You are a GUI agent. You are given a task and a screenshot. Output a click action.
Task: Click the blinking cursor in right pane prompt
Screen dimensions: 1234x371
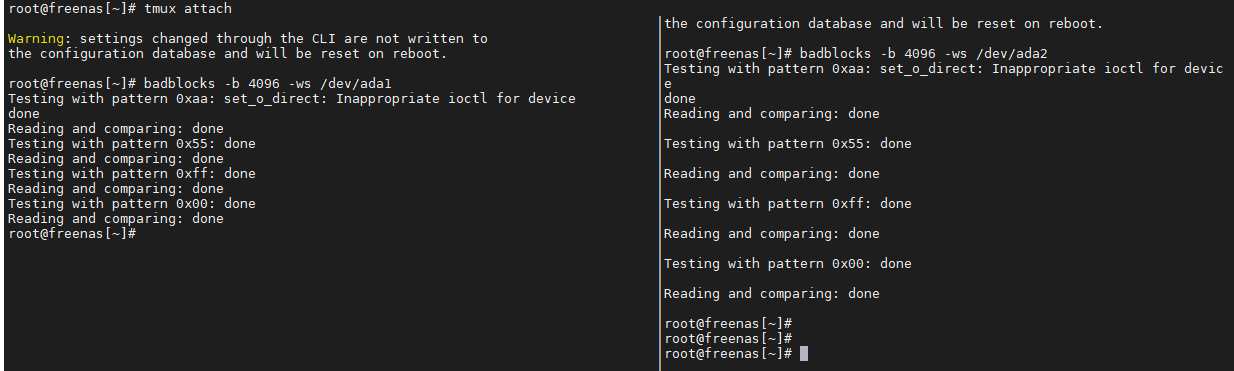click(804, 354)
